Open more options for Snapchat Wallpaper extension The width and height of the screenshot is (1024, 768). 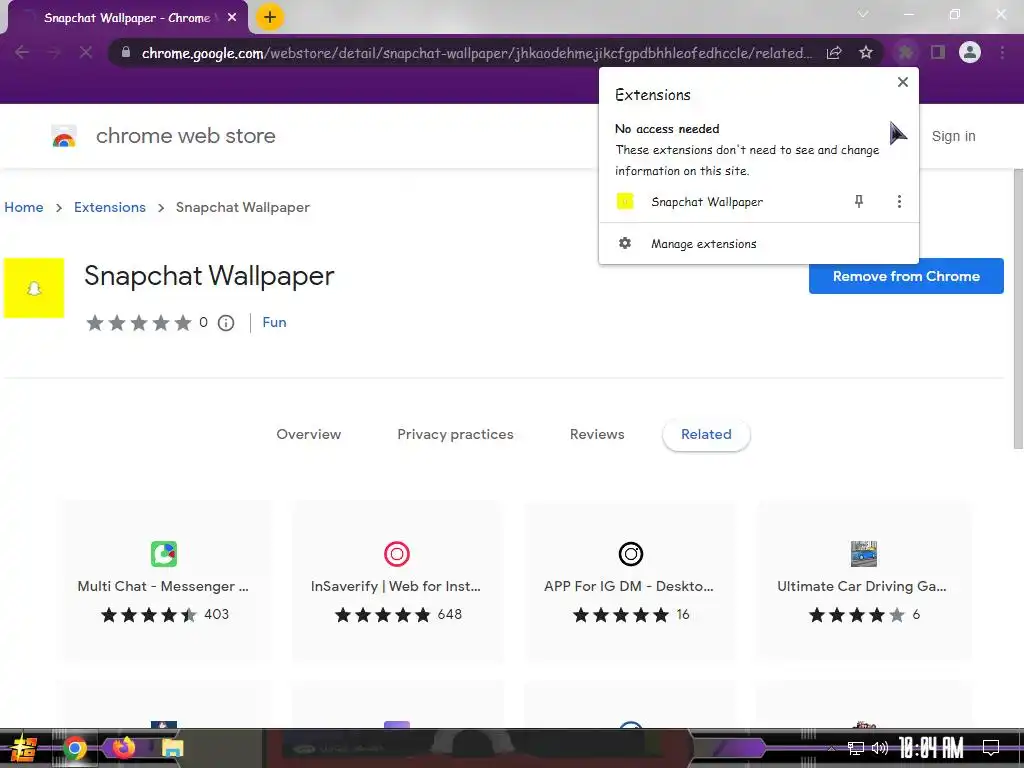click(x=899, y=201)
